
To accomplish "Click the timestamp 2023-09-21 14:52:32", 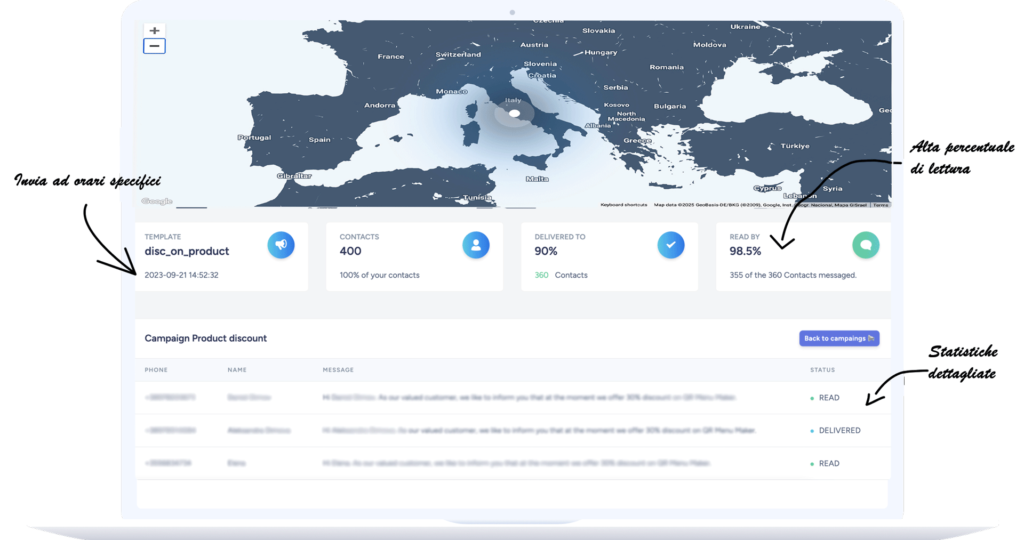I will click(x=182, y=275).
